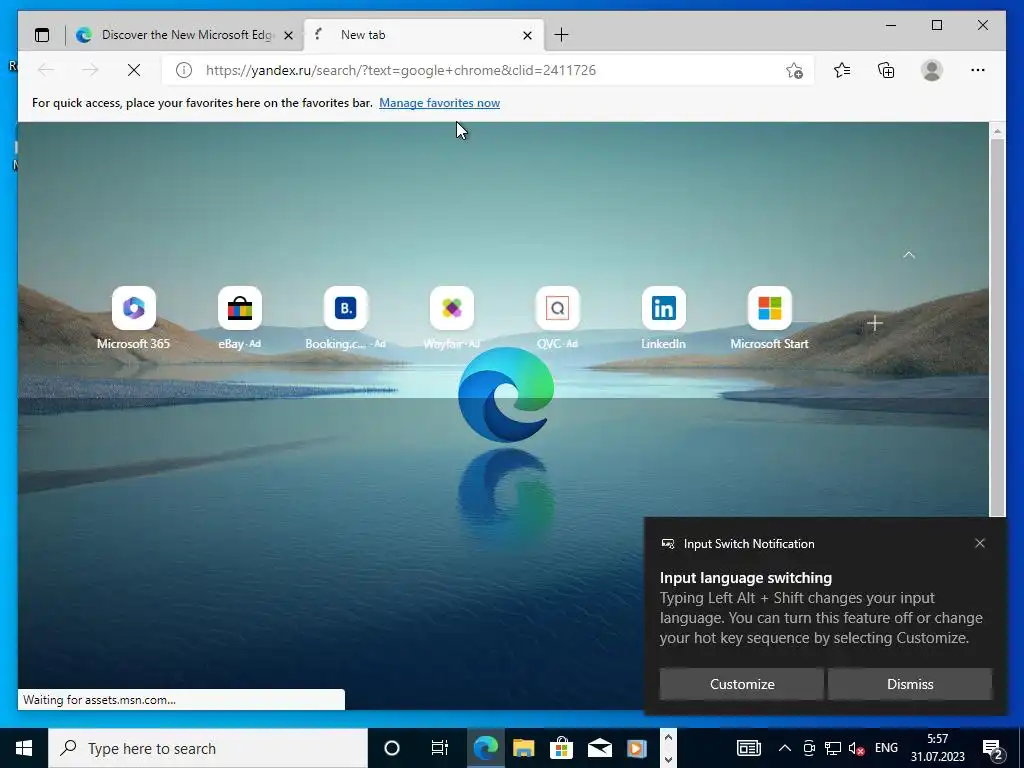Go back using the browser back arrow
This screenshot has height=768, width=1024.
46,70
